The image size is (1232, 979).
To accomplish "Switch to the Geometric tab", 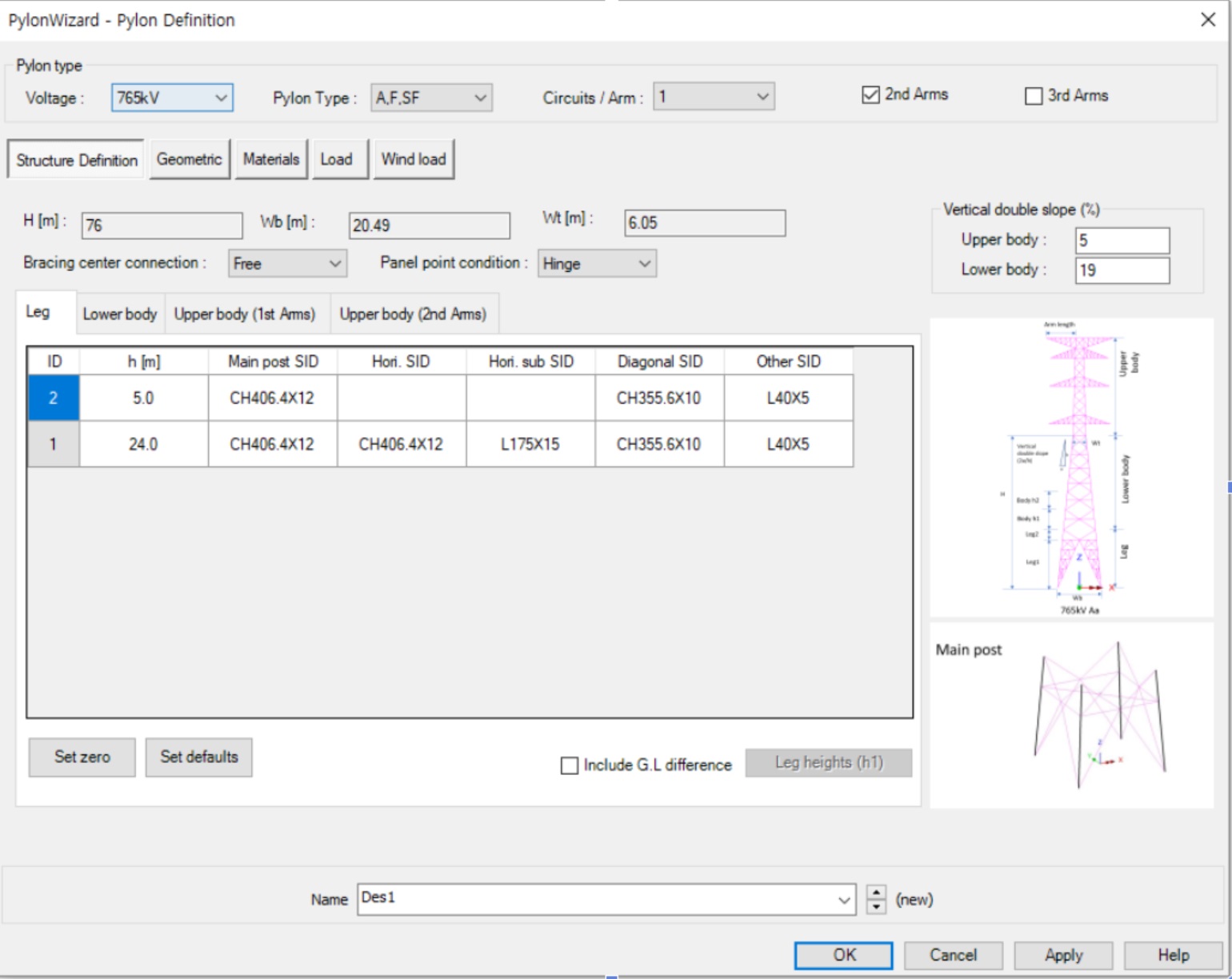I will pyautogui.click(x=190, y=159).
